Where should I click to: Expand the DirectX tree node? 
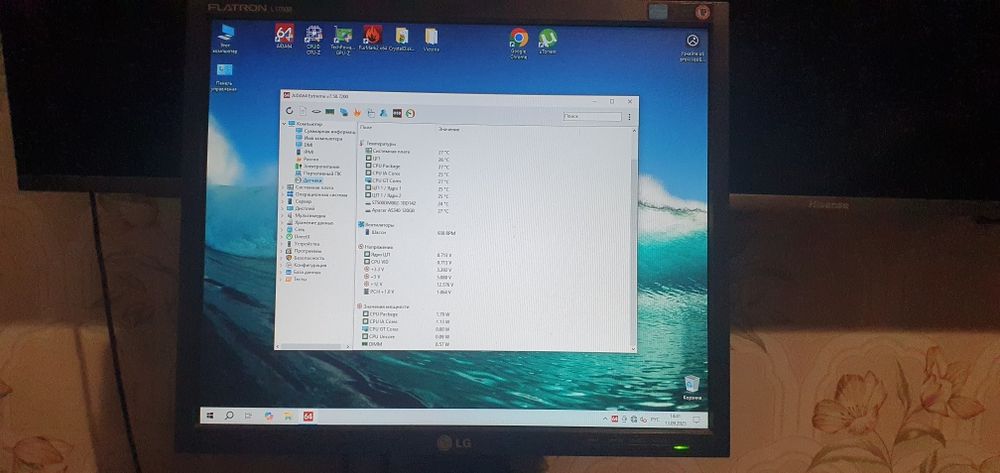(x=284, y=236)
